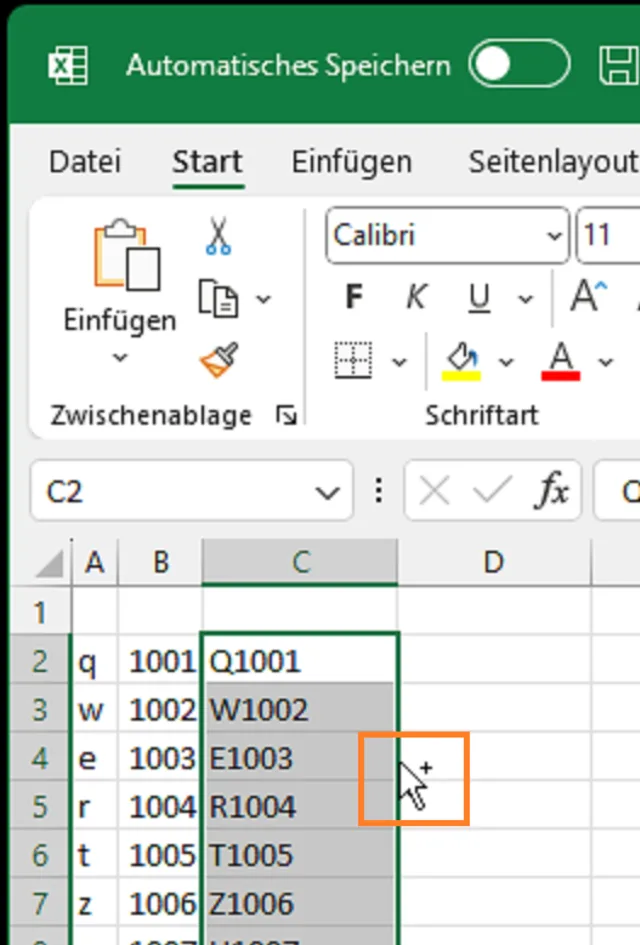Select column D header
The width and height of the screenshot is (640, 945).
pyautogui.click(x=493, y=562)
